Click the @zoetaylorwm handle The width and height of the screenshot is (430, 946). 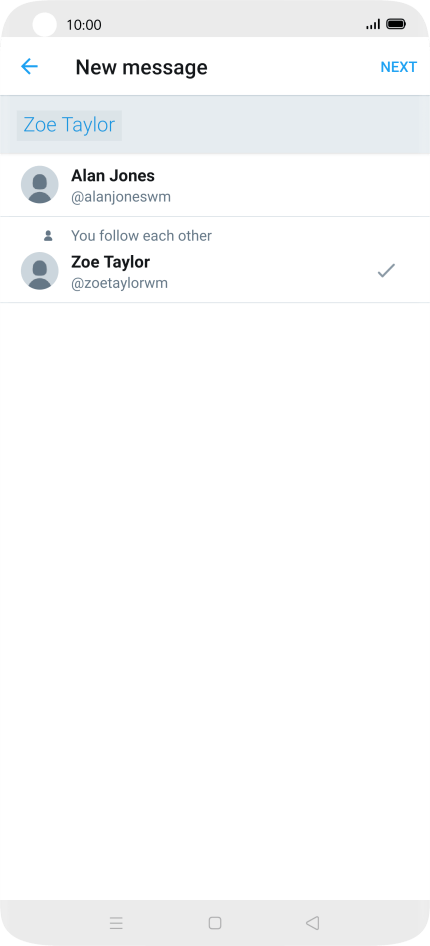(x=119, y=283)
